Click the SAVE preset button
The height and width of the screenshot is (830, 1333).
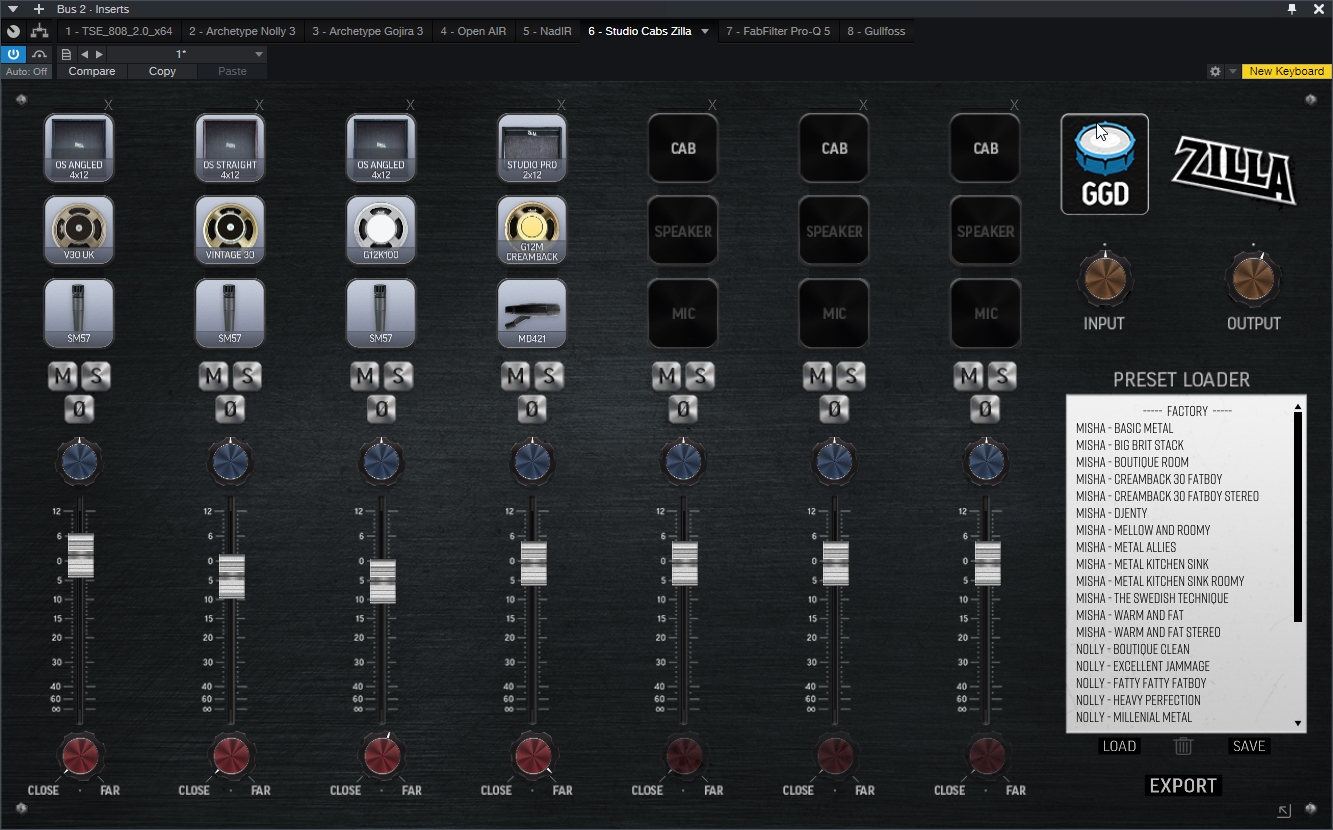point(1249,746)
